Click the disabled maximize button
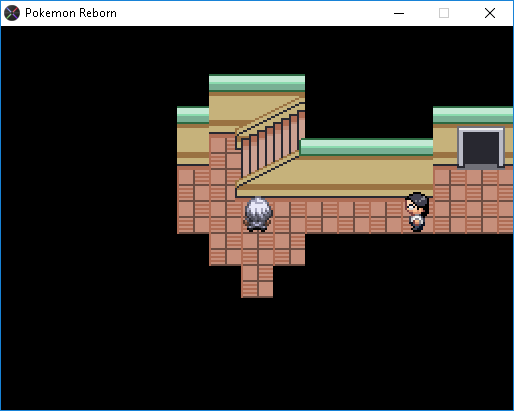Screen dimensions: 514x411 pos(444,13)
